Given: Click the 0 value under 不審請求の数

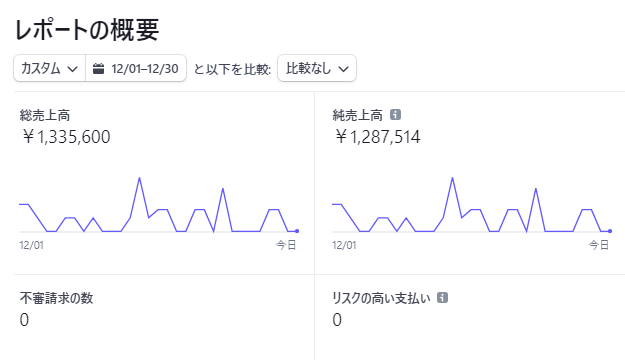Looking at the screenshot, I should tap(24, 320).
